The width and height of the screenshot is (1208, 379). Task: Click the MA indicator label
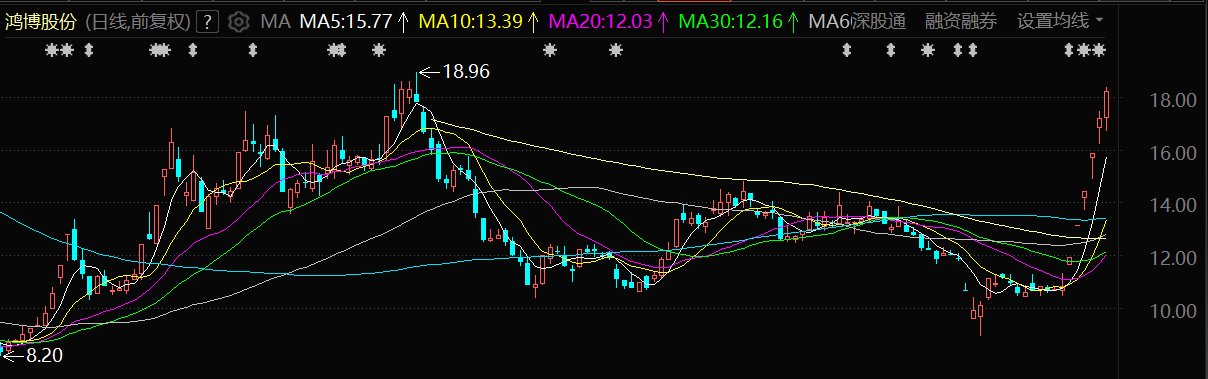click(274, 21)
